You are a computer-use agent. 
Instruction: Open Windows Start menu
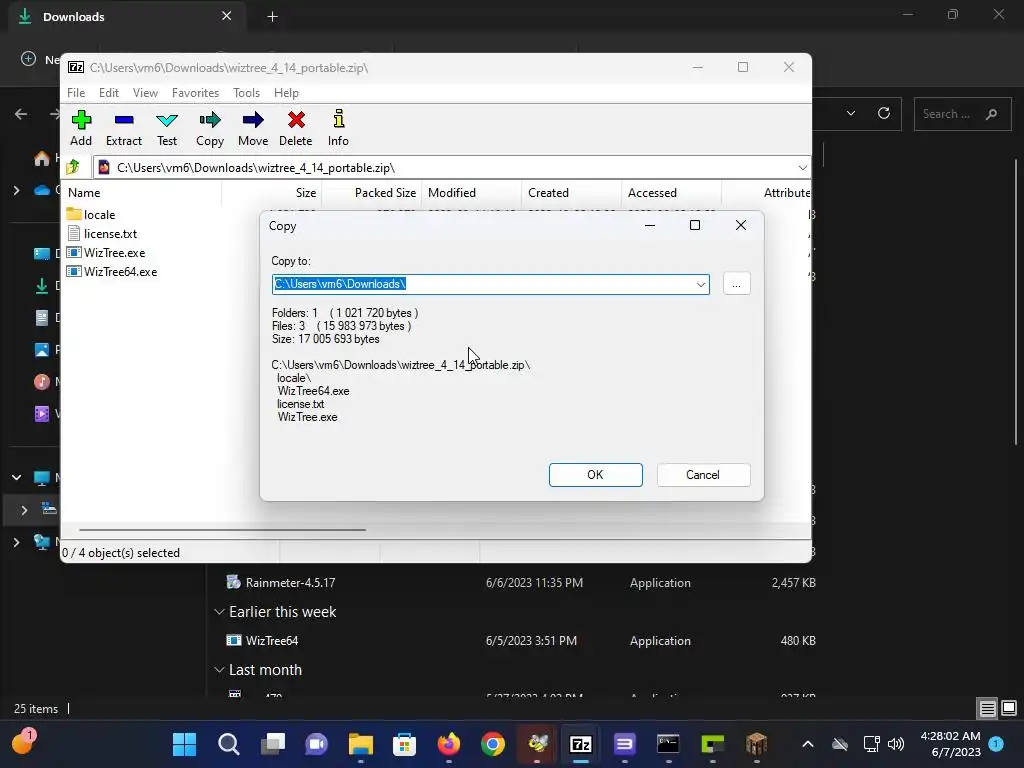coord(184,744)
